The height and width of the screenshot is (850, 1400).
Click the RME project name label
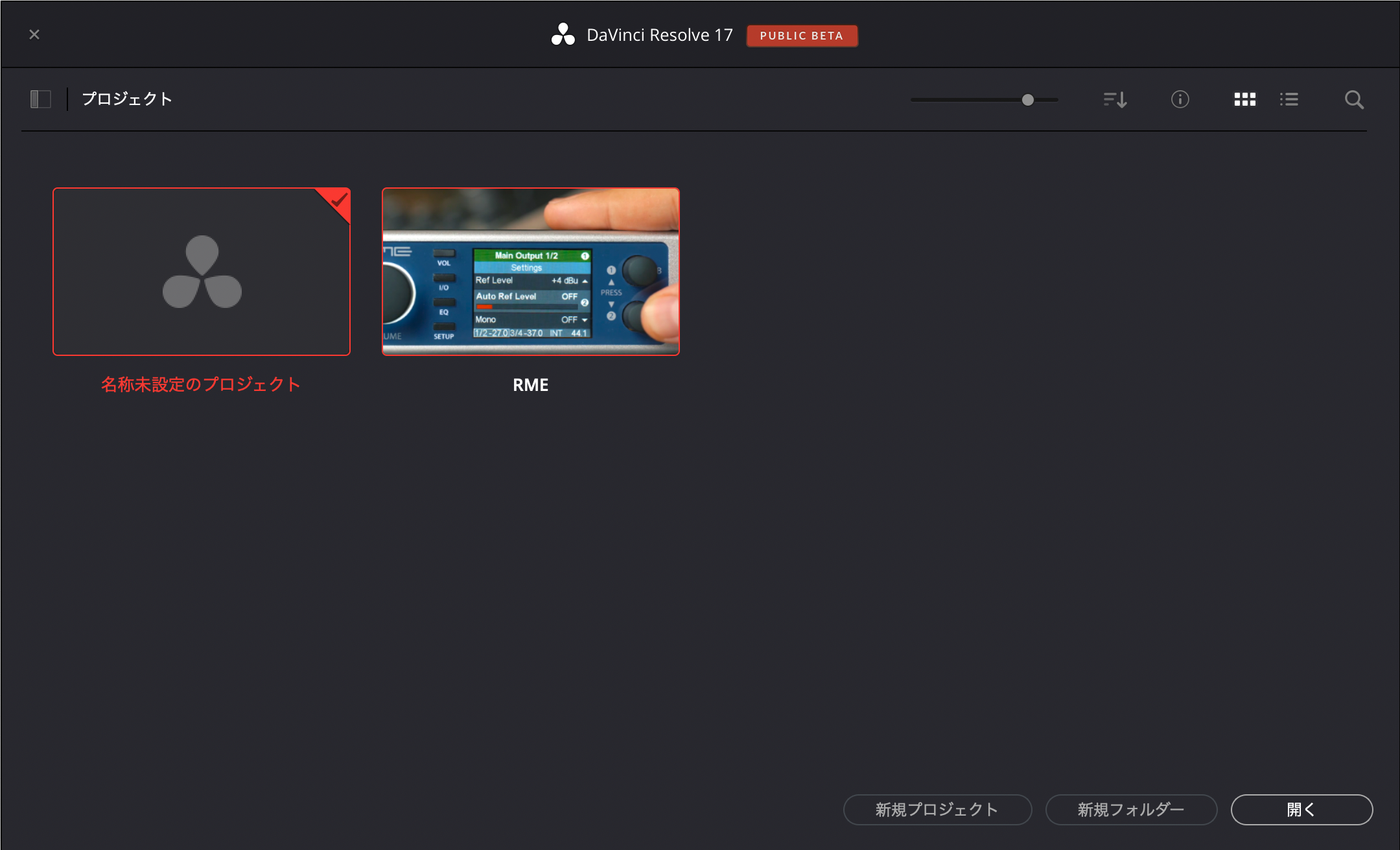tap(530, 385)
